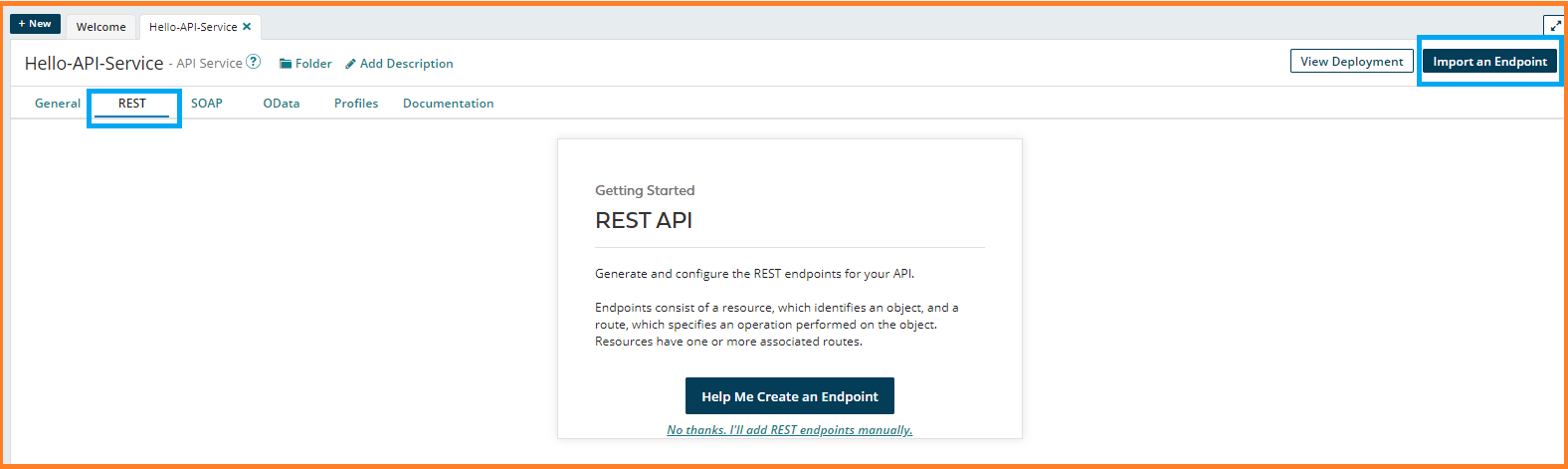Go to the Profiles tab
The height and width of the screenshot is (469, 1568).
click(x=356, y=104)
